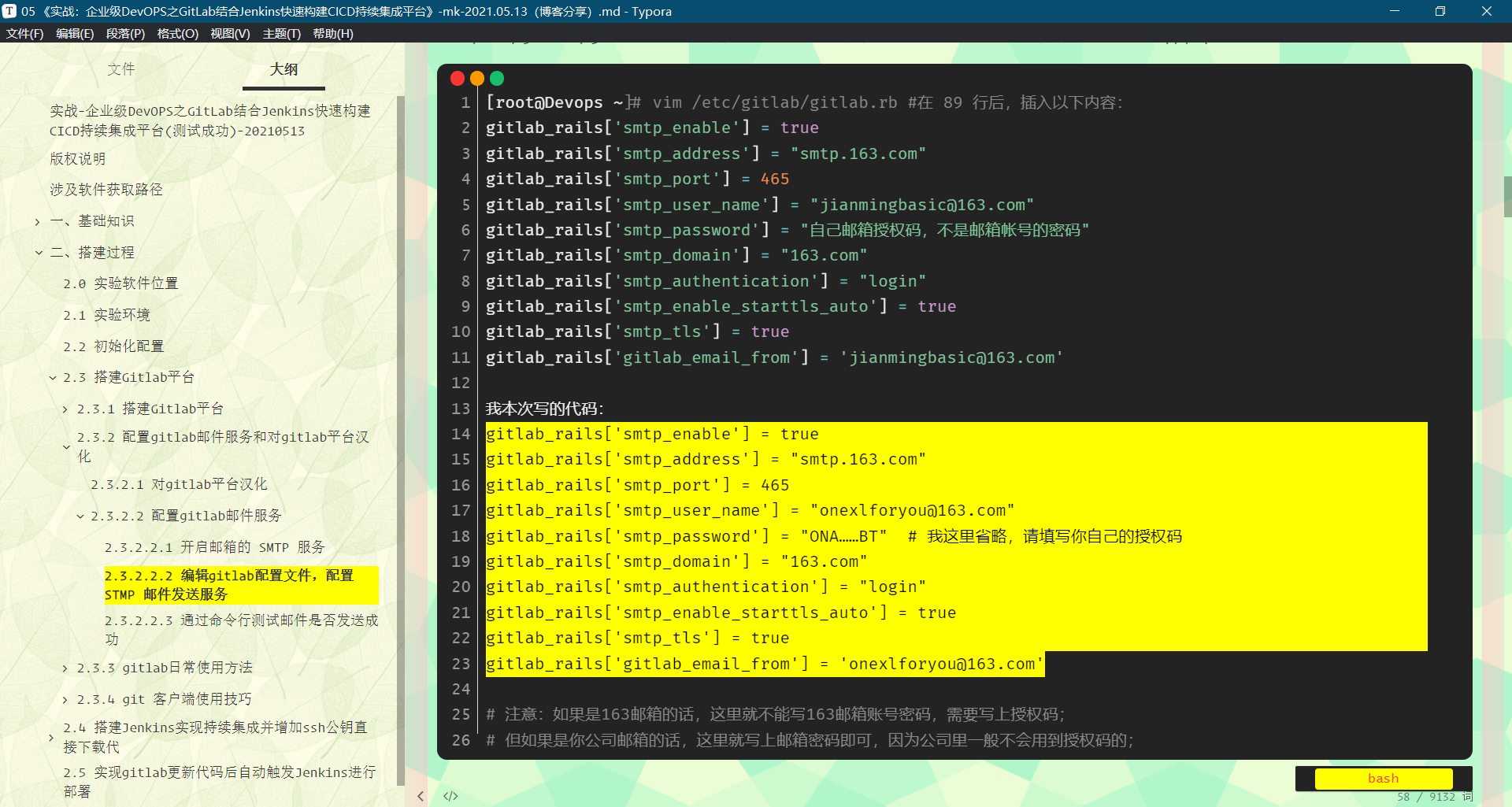Go to 2.3.2.2.1 开启邮箱的 SMTP 服务
Image resolution: width=1512 pixels, height=807 pixels.
point(214,547)
